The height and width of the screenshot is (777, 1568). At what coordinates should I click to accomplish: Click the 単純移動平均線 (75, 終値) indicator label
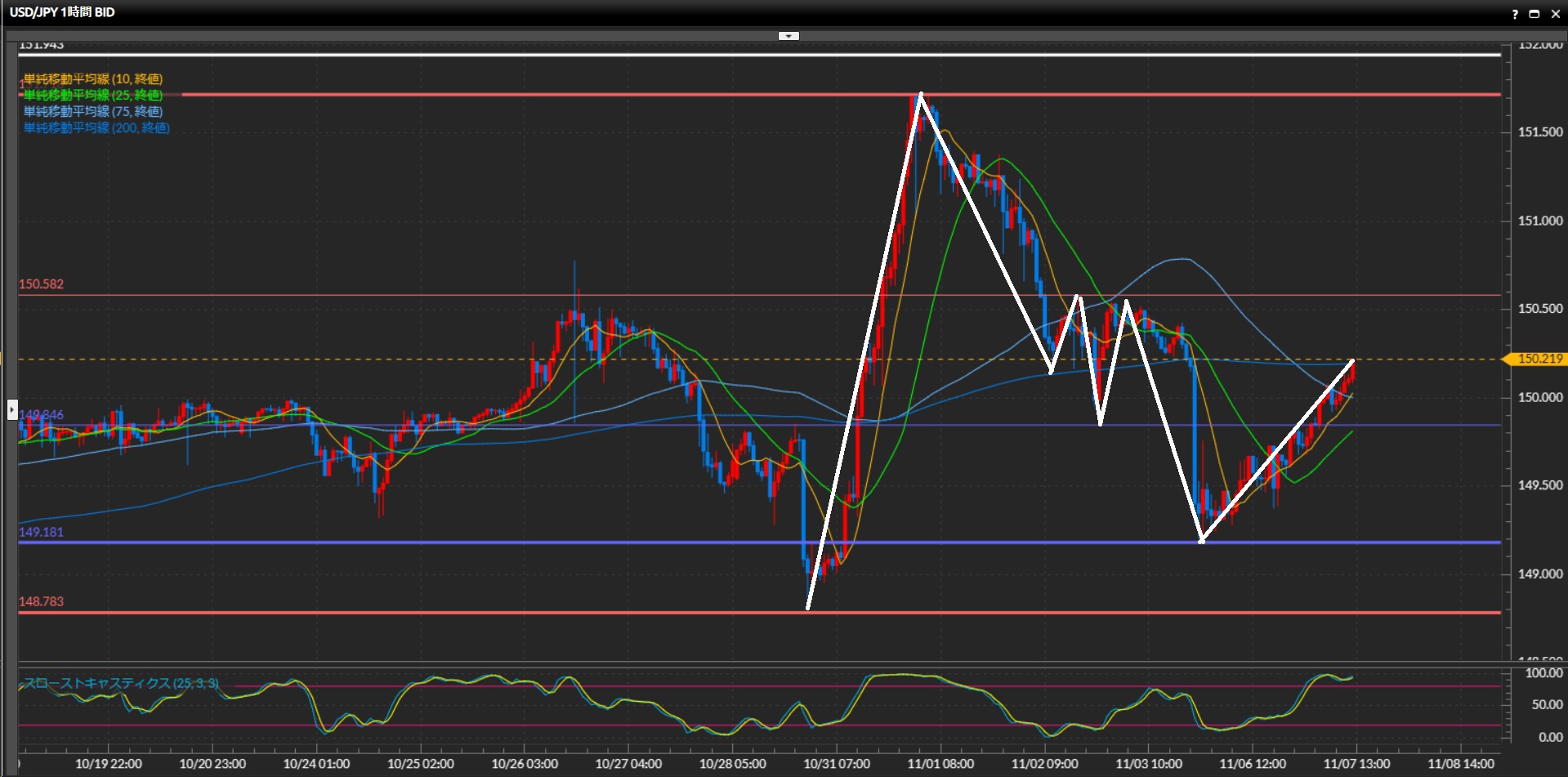pos(93,112)
